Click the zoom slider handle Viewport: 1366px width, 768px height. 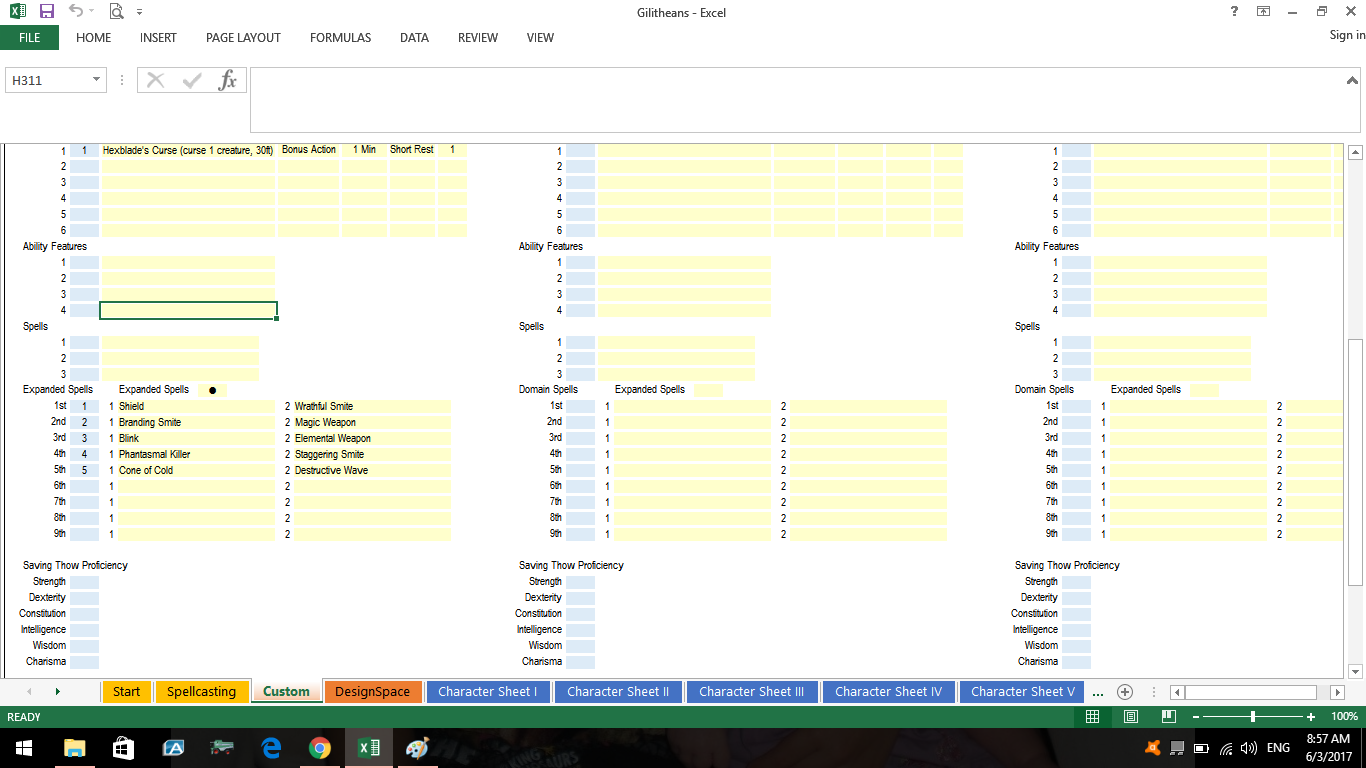click(x=1253, y=717)
